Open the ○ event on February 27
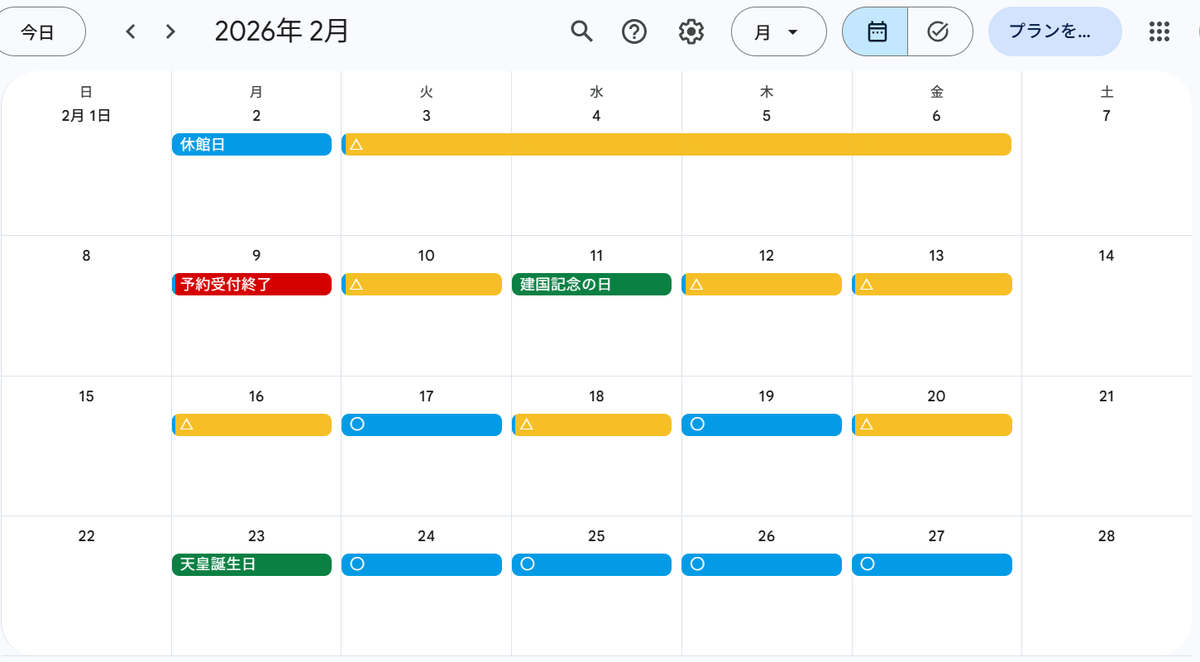Viewport: 1200px width, 662px height. click(931, 564)
